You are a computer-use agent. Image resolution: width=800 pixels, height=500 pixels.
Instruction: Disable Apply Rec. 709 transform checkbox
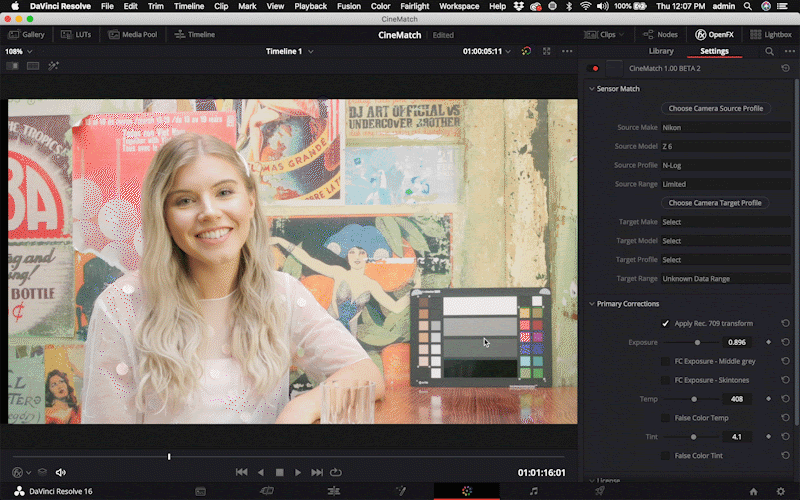(666, 323)
